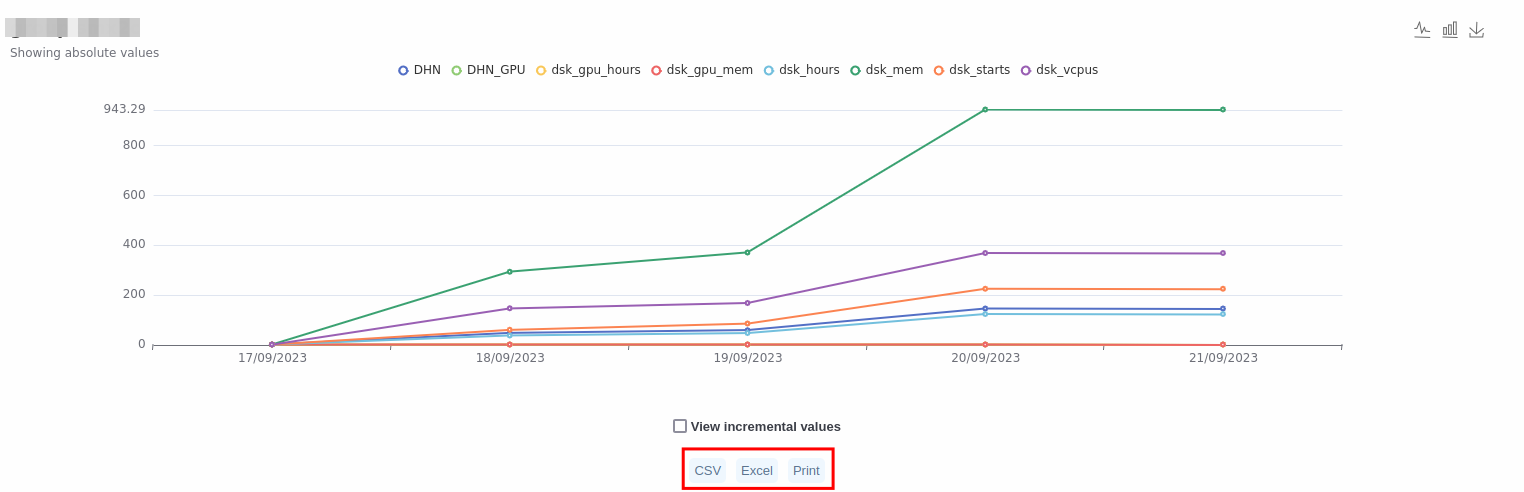This screenshot has width=1524, height=492.
Task: Hide the DHN_GPU legend series
Action: point(488,70)
